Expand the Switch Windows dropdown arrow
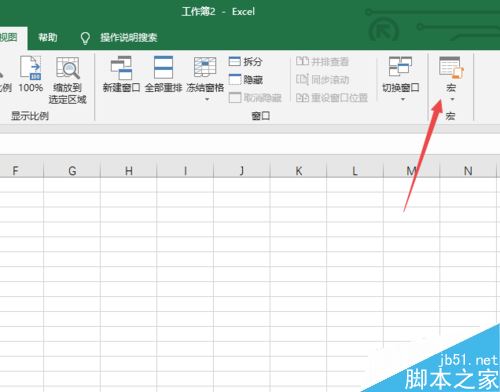Image resolution: width=500 pixels, height=392 pixels. pyautogui.click(x=403, y=99)
